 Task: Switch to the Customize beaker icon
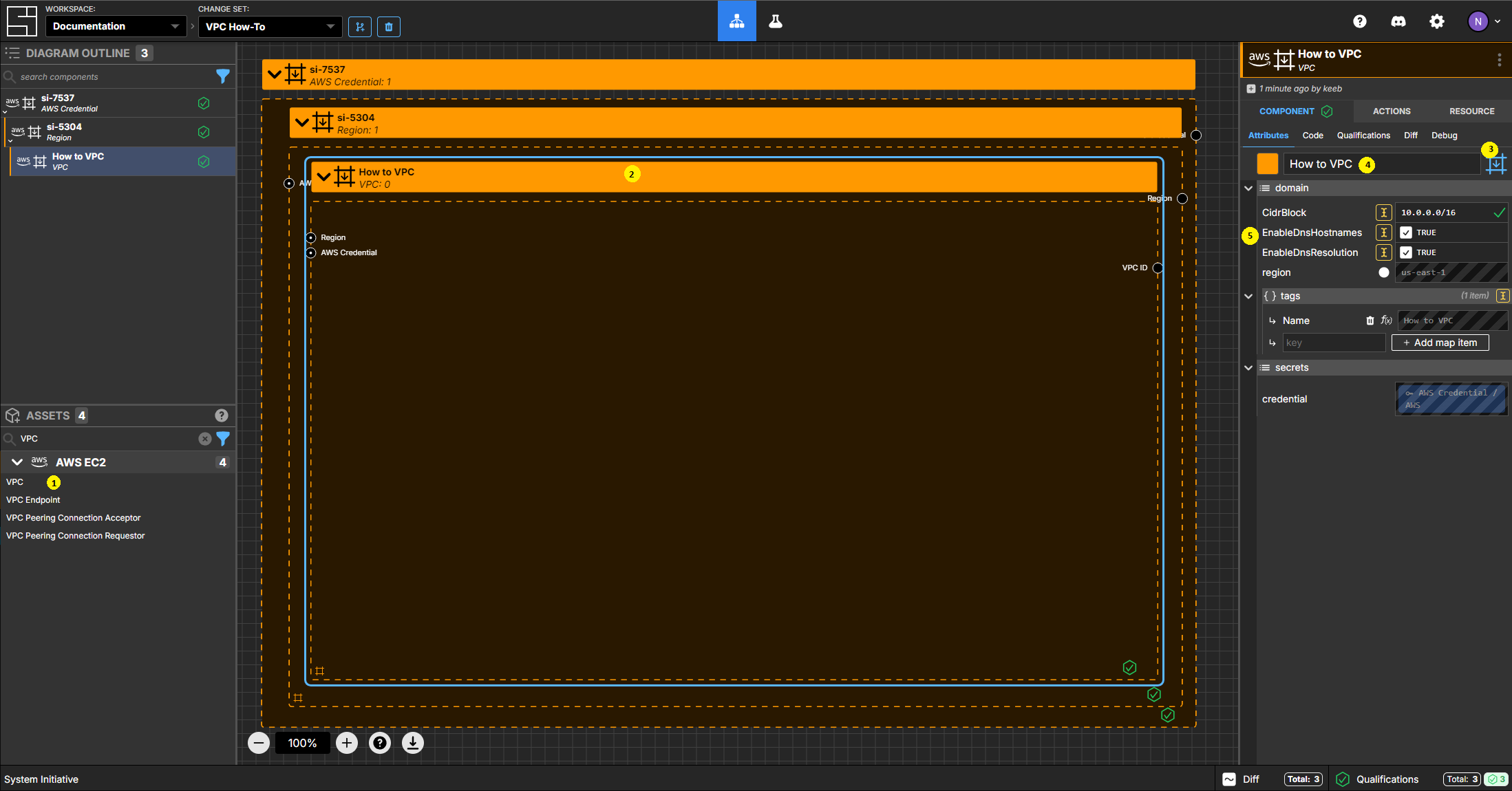776,21
